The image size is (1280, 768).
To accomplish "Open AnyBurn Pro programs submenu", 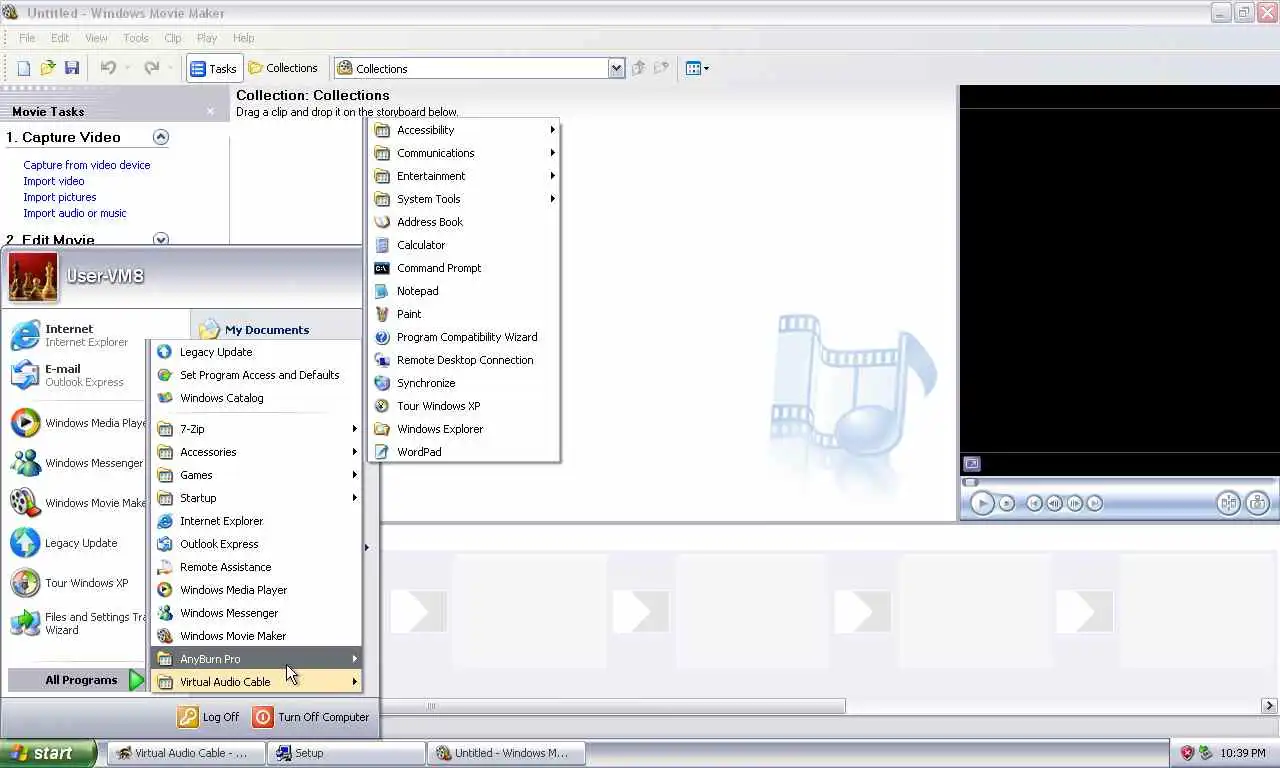I will pyautogui.click(x=257, y=659).
